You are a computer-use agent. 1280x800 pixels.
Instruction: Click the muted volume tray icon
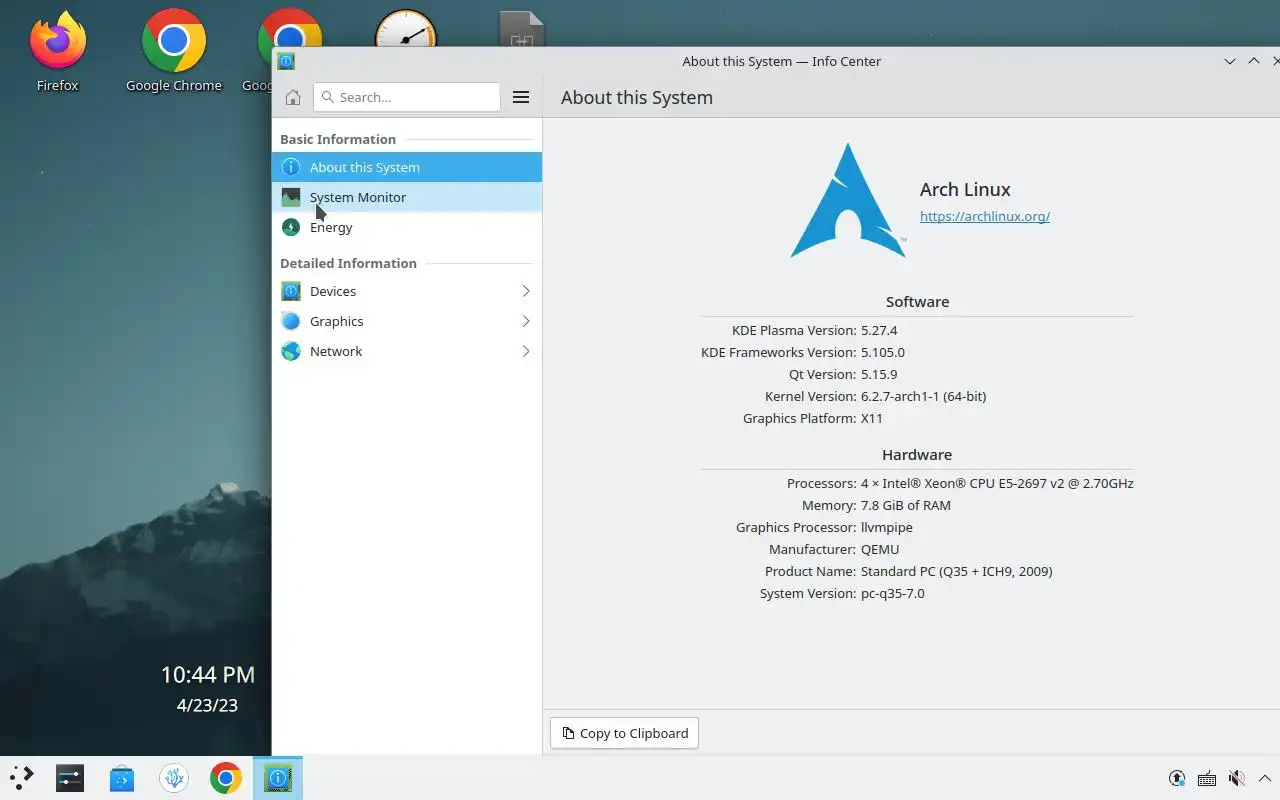(x=1237, y=778)
